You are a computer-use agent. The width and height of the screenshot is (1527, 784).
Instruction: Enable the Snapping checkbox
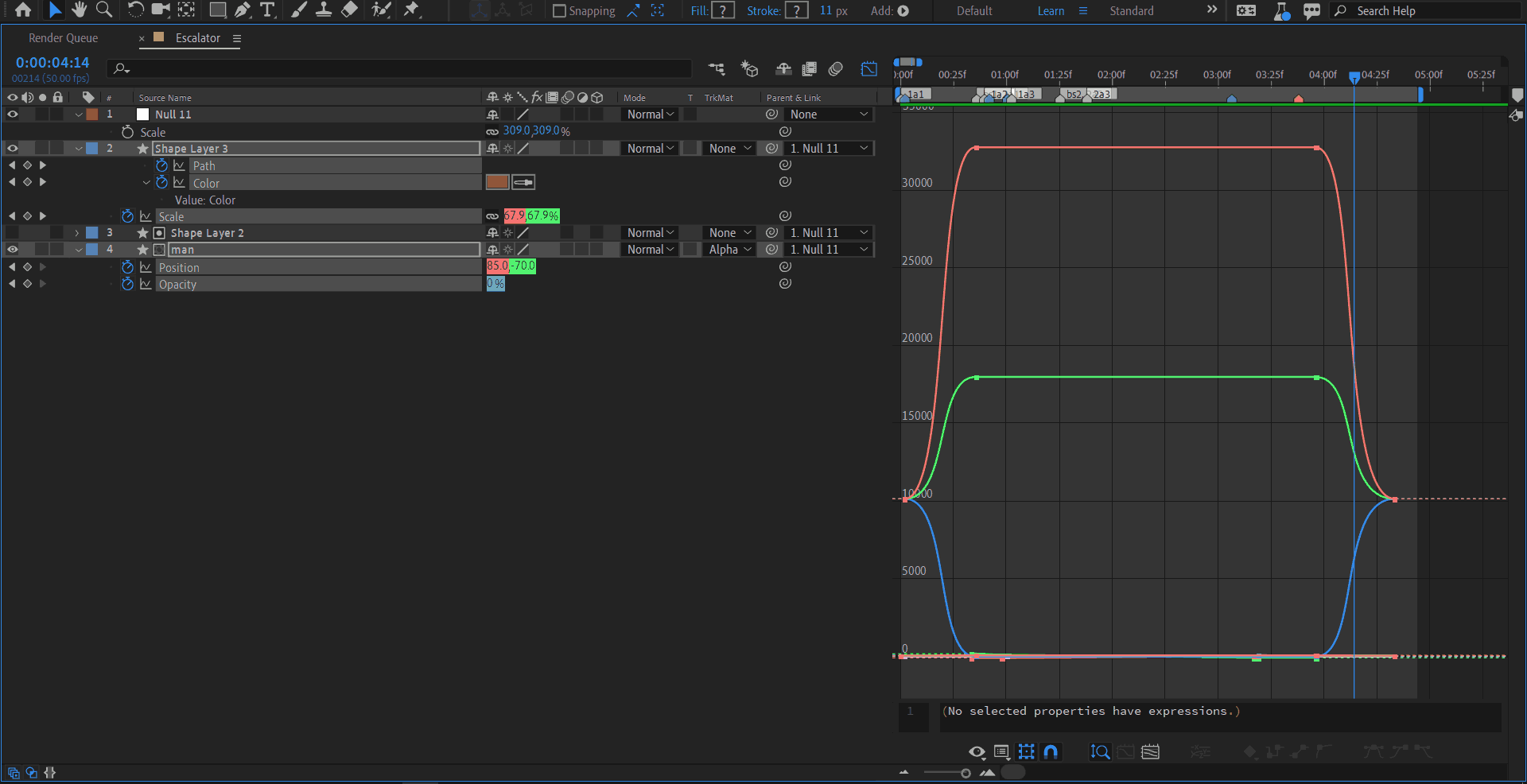[x=560, y=11]
